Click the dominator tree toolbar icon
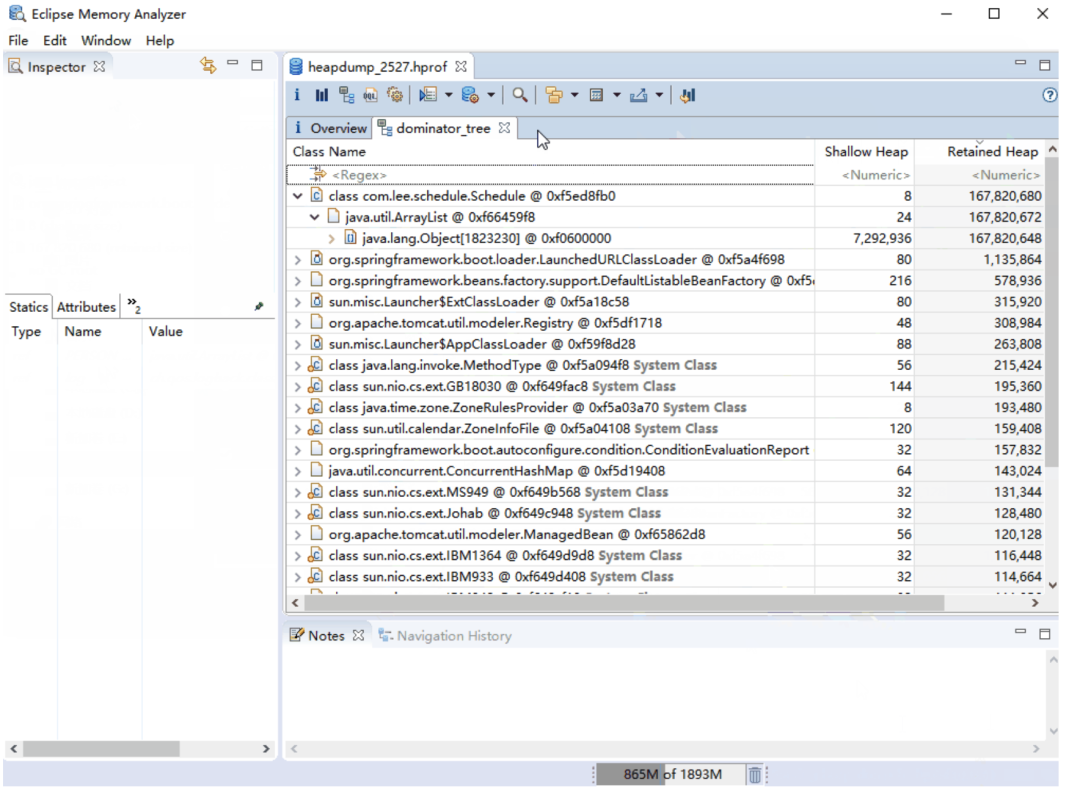Image resolution: width=1080 pixels, height=790 pixels. coord(346,95)
